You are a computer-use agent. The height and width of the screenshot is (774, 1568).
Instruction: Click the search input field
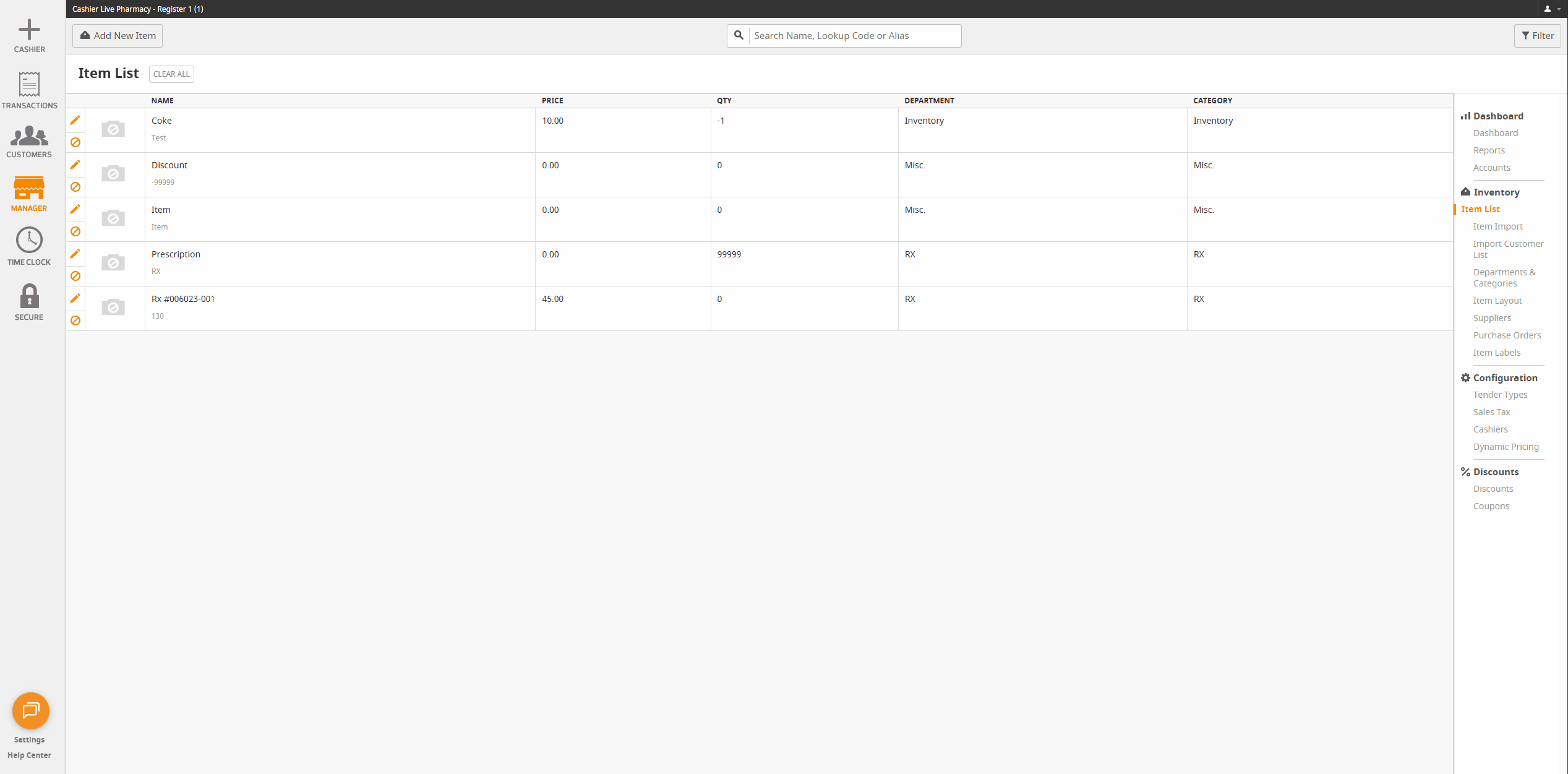coord(854,35)
